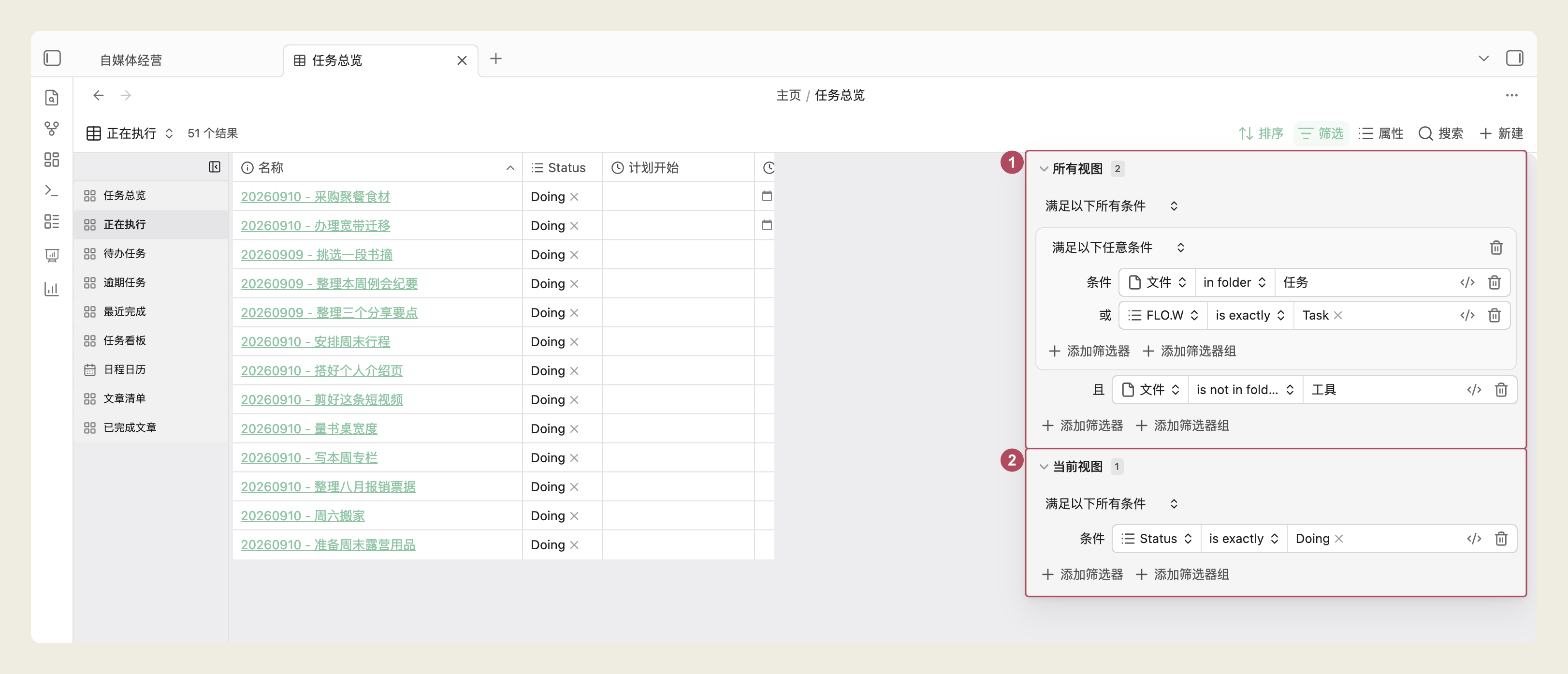
Task: Remove the Doing tag from Status filter
Action: [1338, 539]
